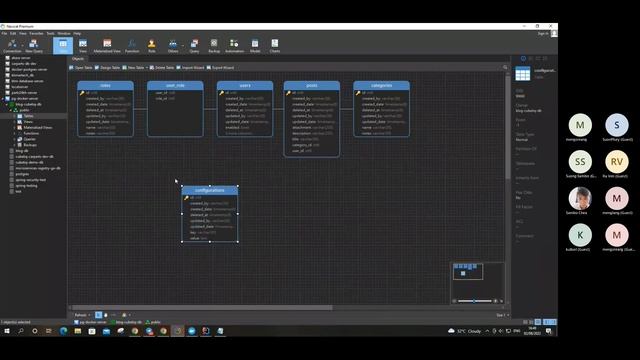The image size is (640, 360).
Task: Expand the Queries tree node
Action: (15, 139)
